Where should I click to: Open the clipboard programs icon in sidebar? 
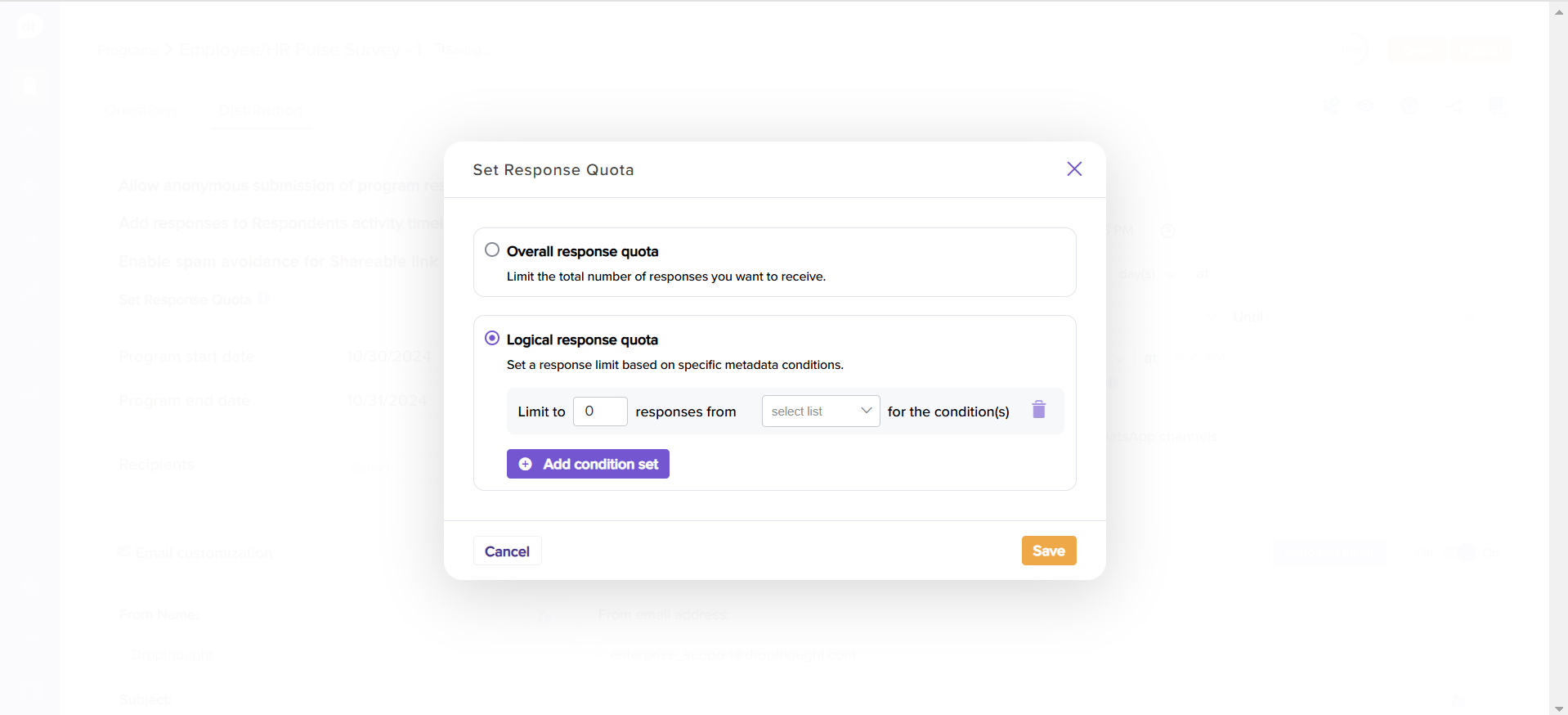click(x=29, y=86)
